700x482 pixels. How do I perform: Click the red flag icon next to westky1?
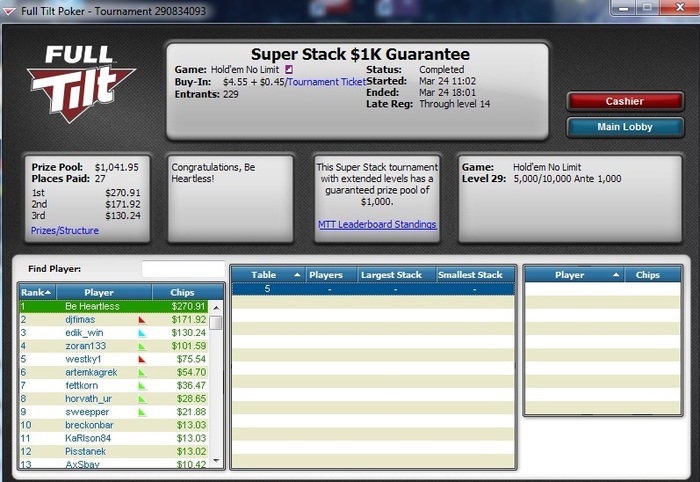tap(142, 359)
